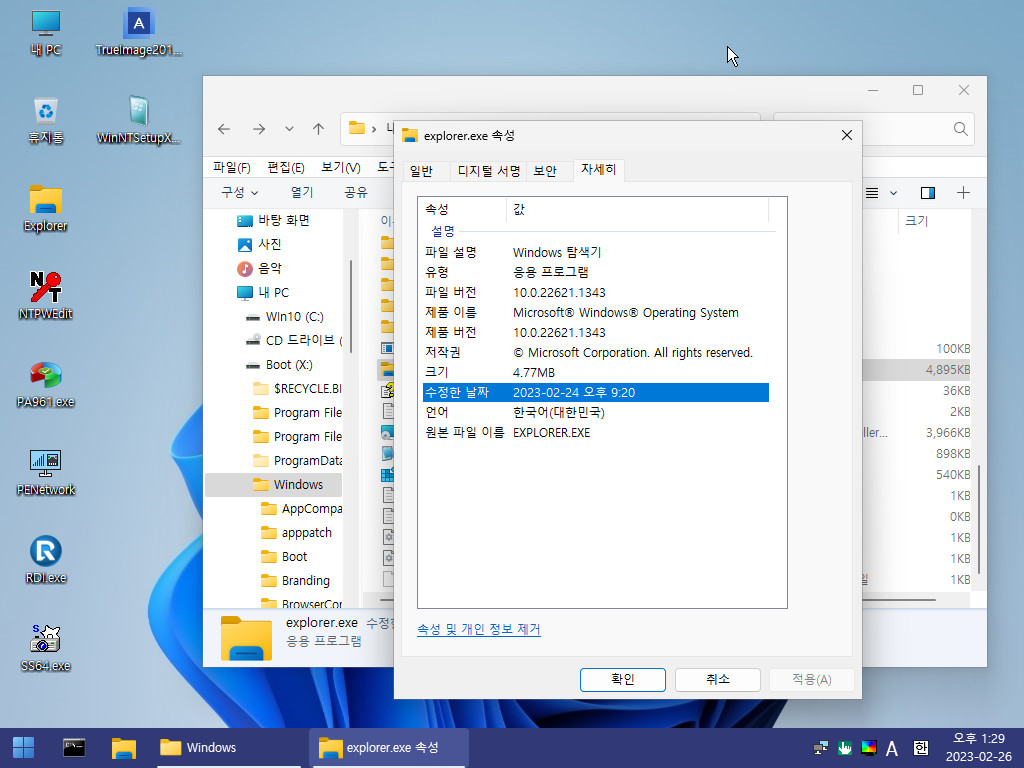Click the Windows taskbar window button
The image size is (1024, 768).
(x=228, y=748)
